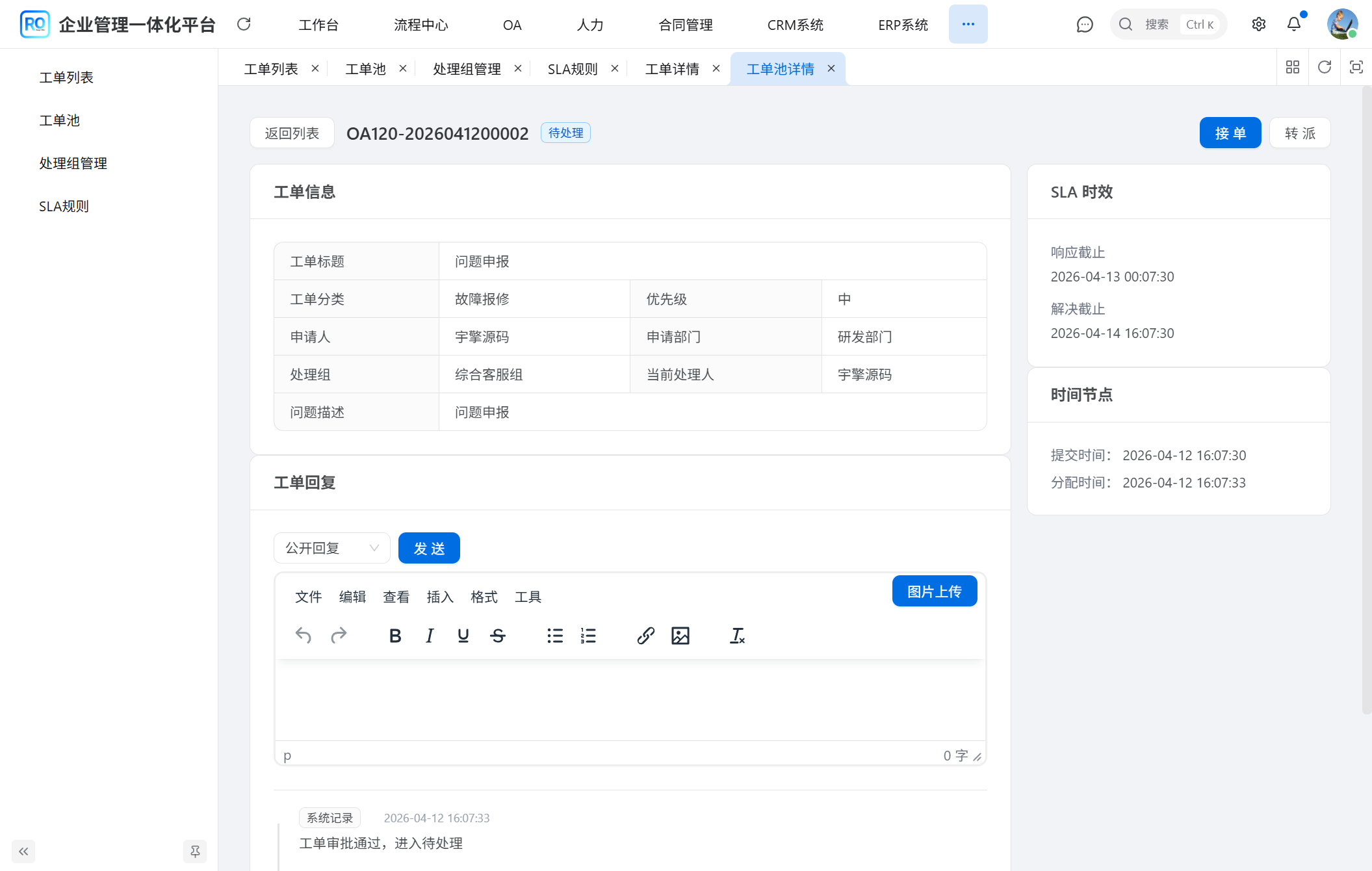This screenshot has height=871, width=1372.
Task: Open 处理组管理 in the sidebar
Action: pos(73,163)
